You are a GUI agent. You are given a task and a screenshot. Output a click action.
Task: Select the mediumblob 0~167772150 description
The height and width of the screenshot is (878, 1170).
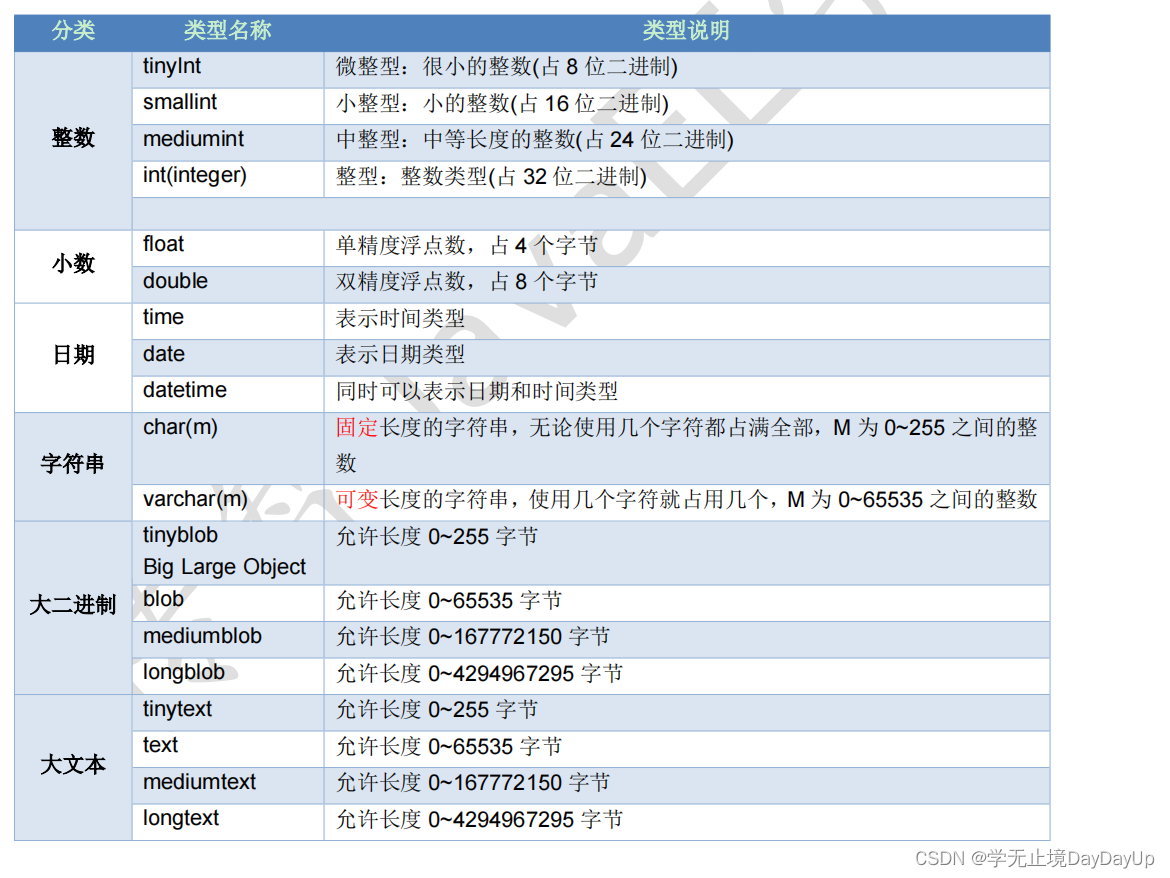click(x=686, y=639)
